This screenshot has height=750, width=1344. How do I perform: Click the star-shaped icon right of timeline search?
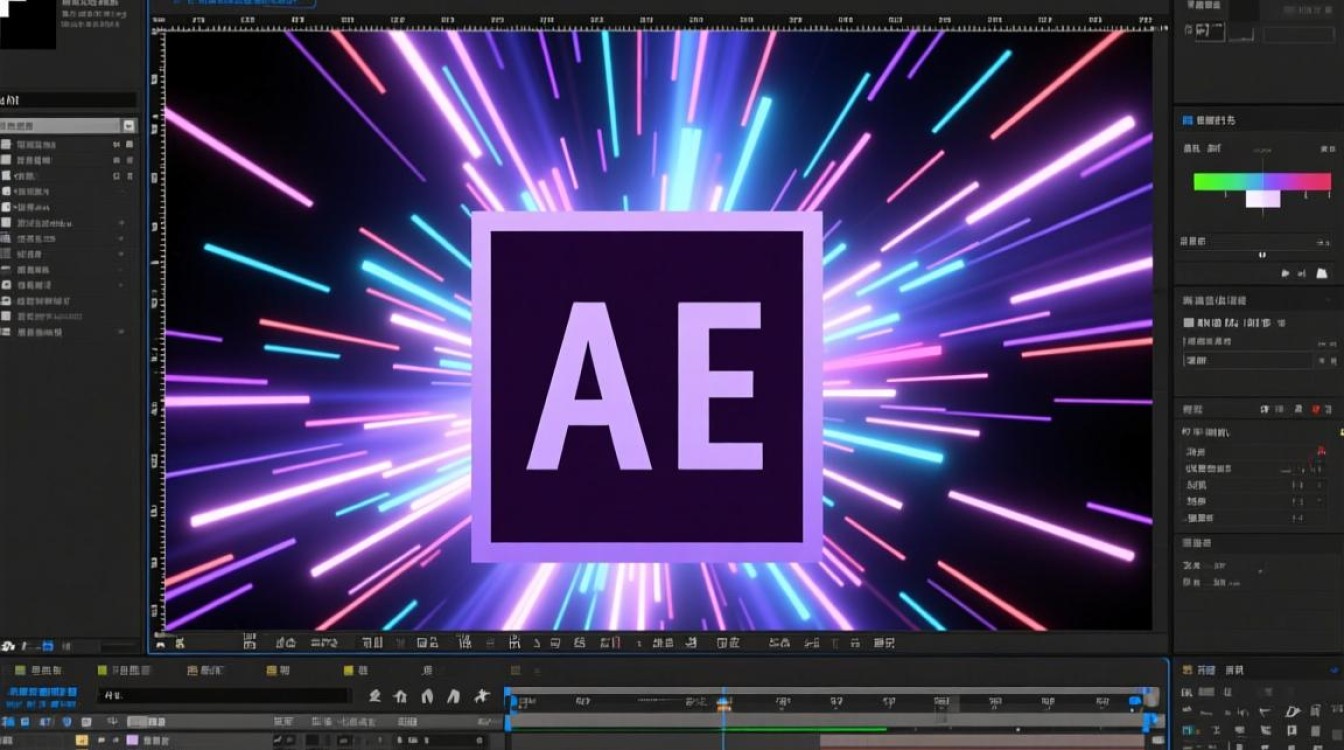point(481,696)
